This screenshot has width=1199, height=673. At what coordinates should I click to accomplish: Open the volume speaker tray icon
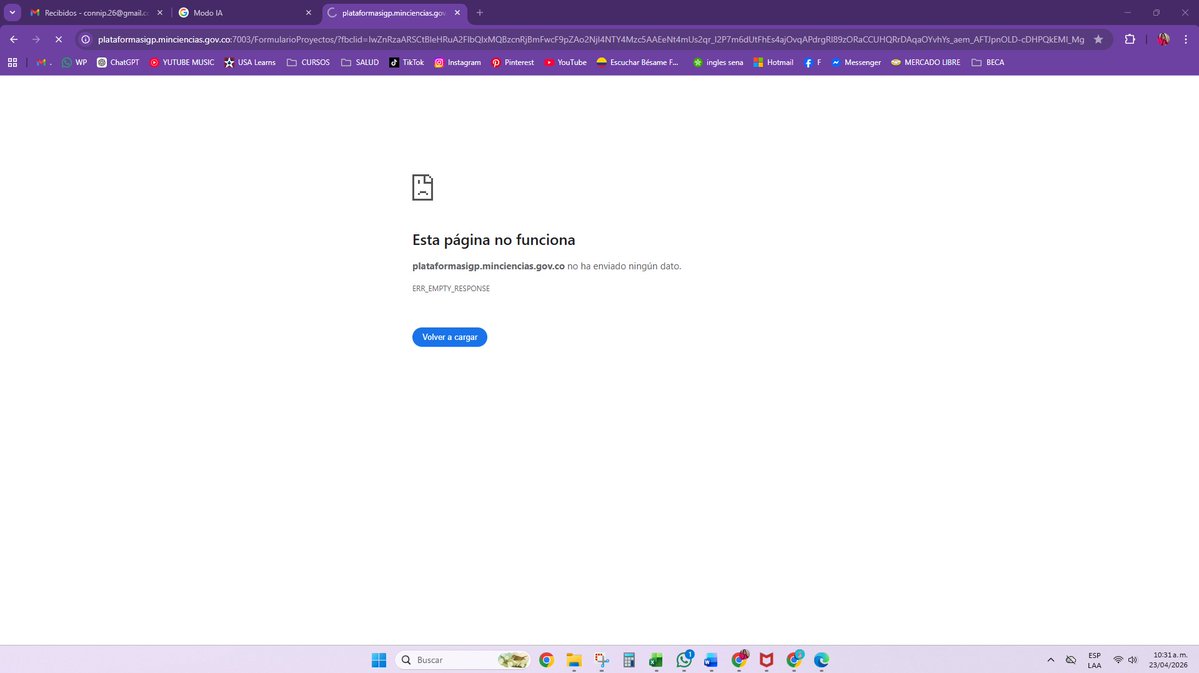[x=1132, y=660]
